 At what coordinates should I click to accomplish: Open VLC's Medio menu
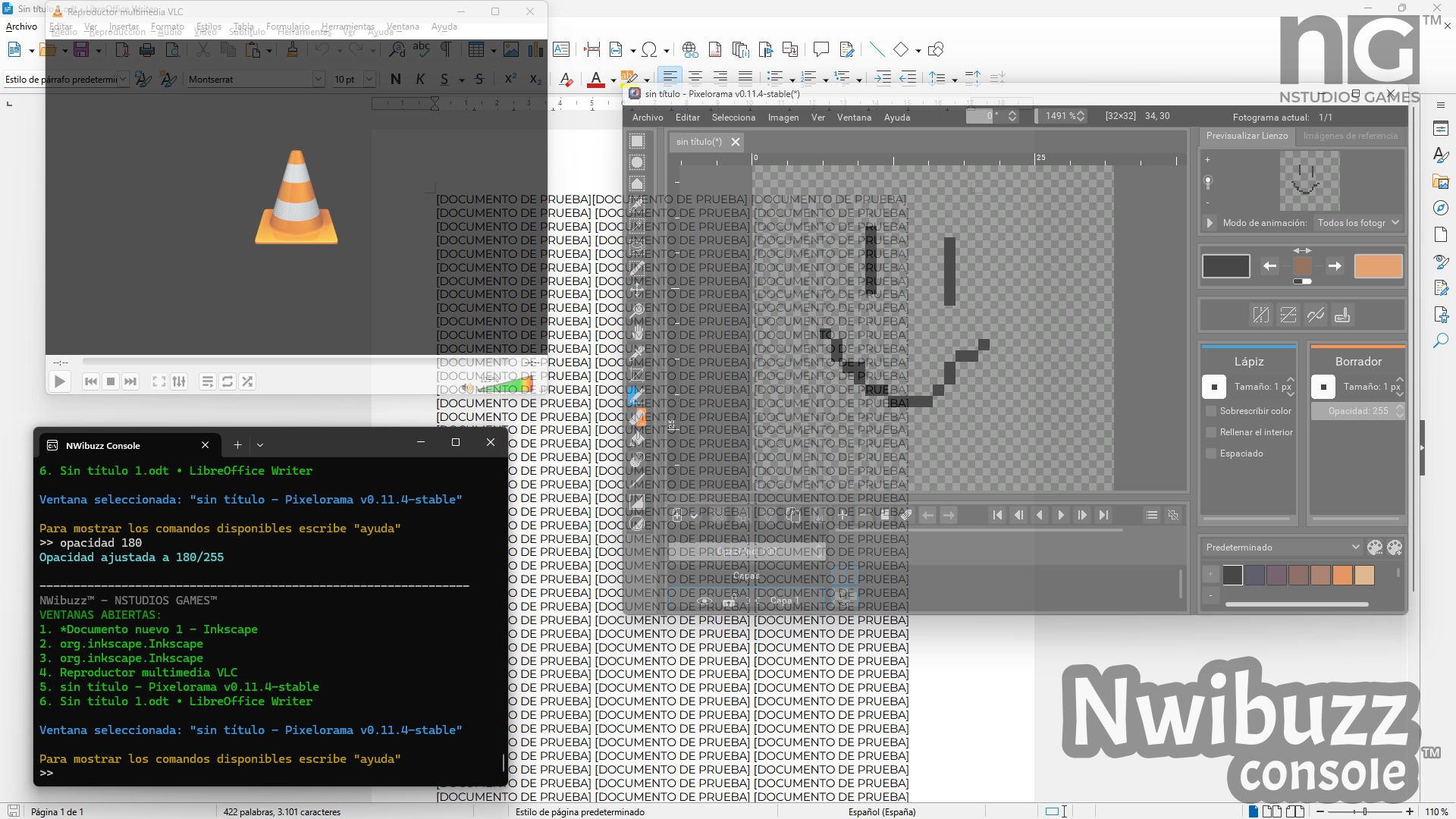pos(64,32)
